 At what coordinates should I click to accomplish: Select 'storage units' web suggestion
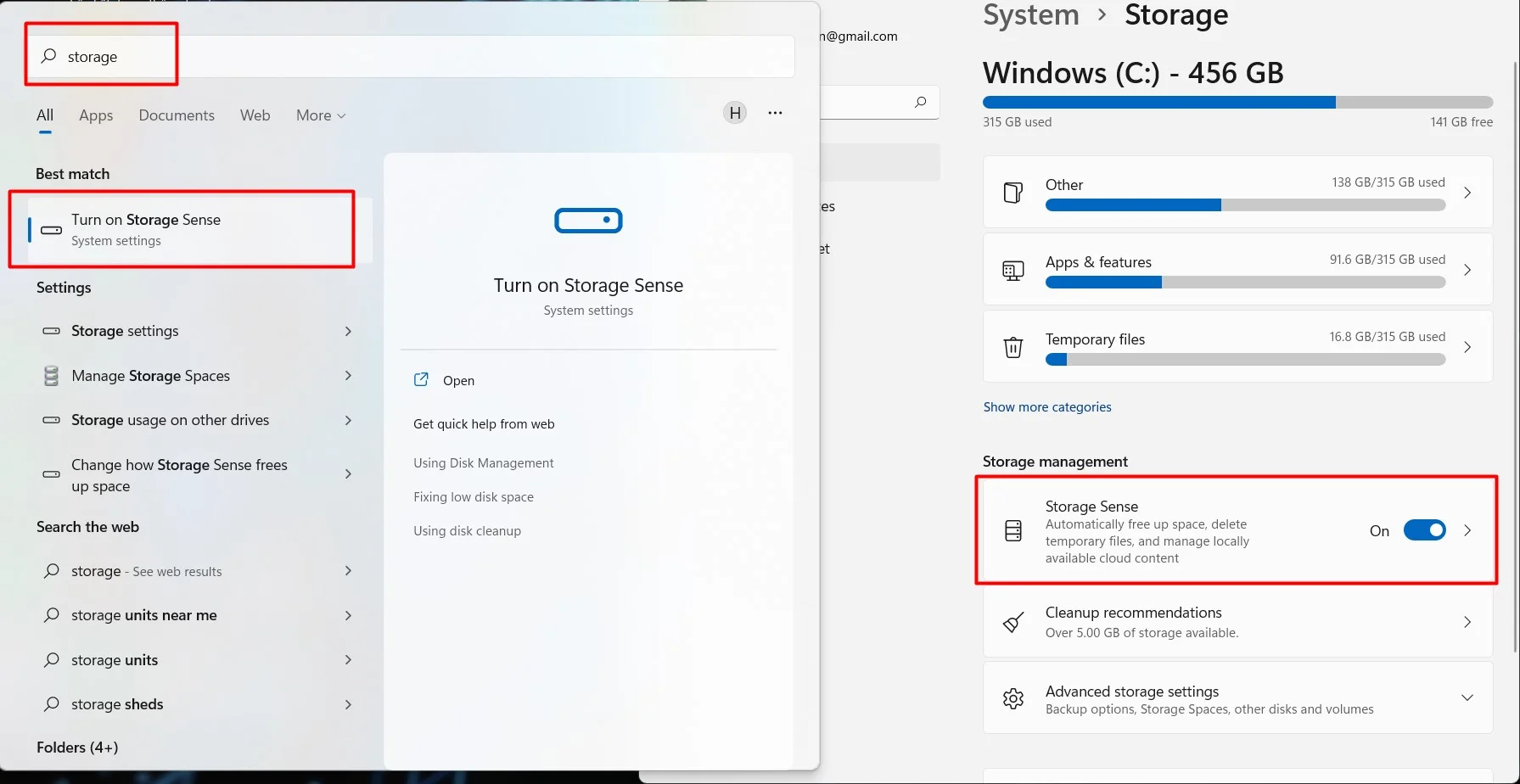[x=115, y=660]
